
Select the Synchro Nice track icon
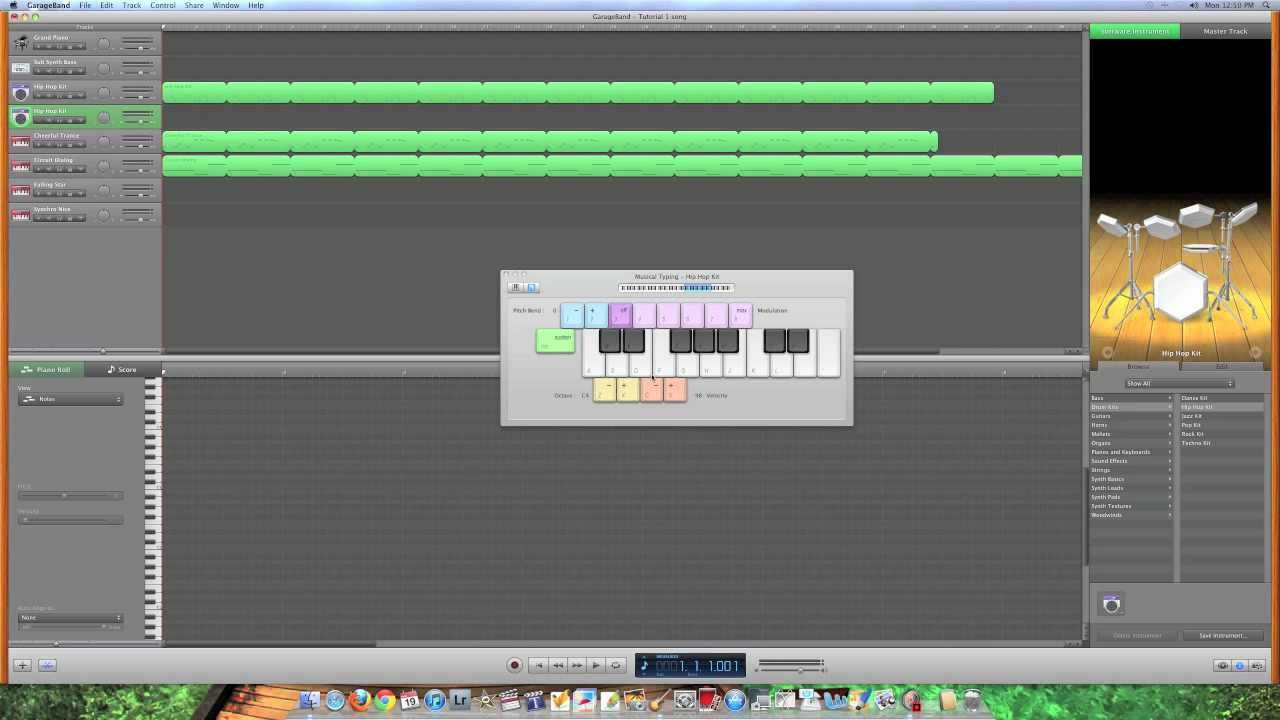20,215
